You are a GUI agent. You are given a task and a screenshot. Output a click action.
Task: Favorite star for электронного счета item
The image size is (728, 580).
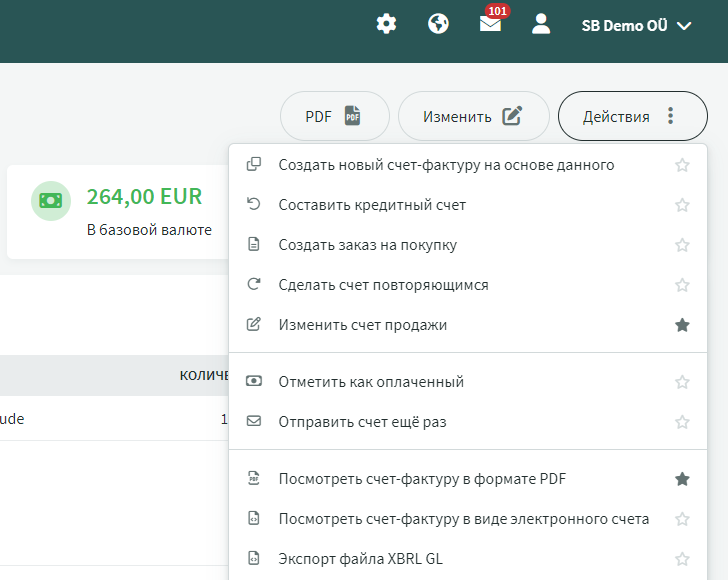click(x=682, y=519)
